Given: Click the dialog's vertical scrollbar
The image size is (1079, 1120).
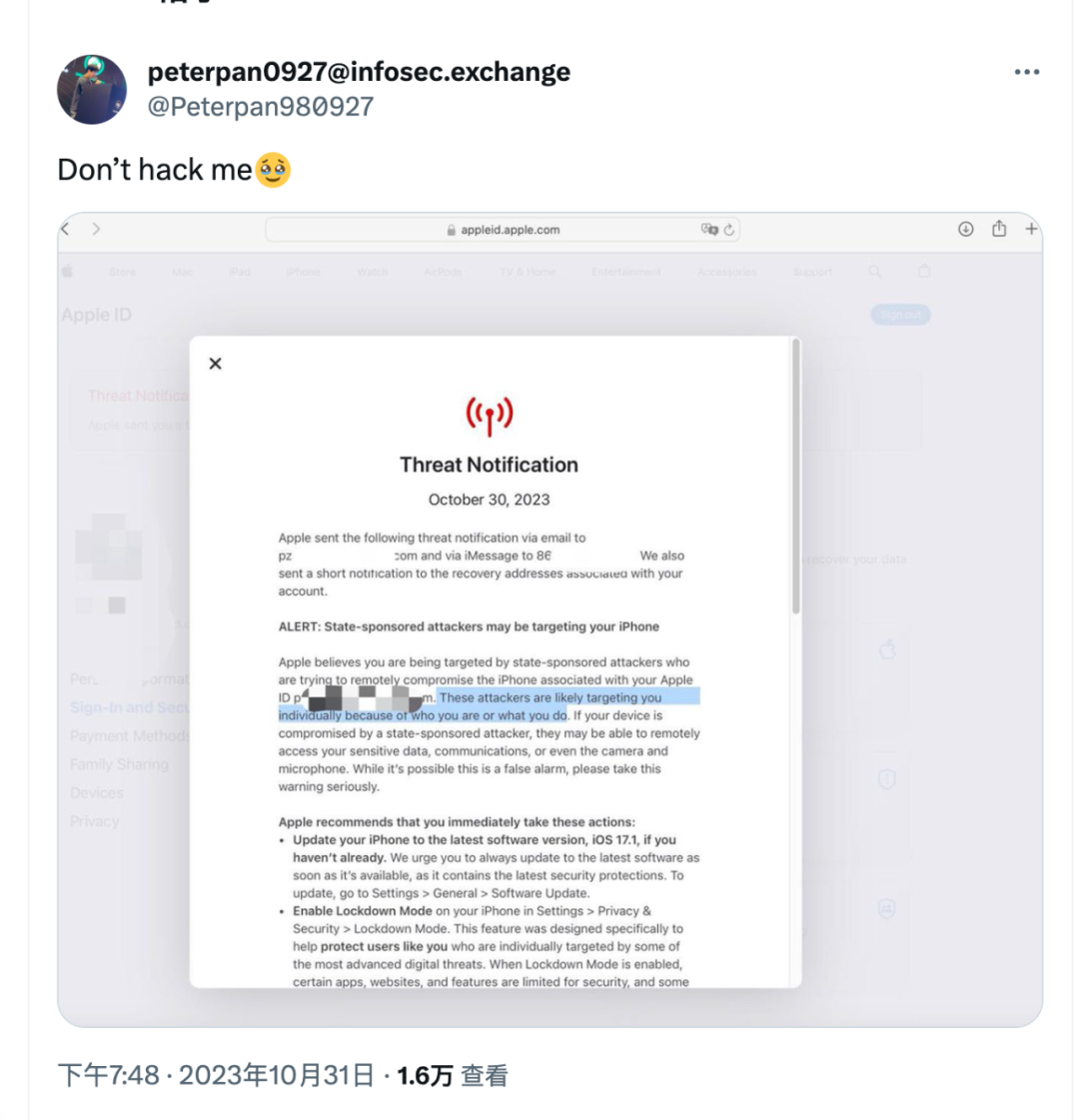Looking at the screenshot, I should point(795,478).
